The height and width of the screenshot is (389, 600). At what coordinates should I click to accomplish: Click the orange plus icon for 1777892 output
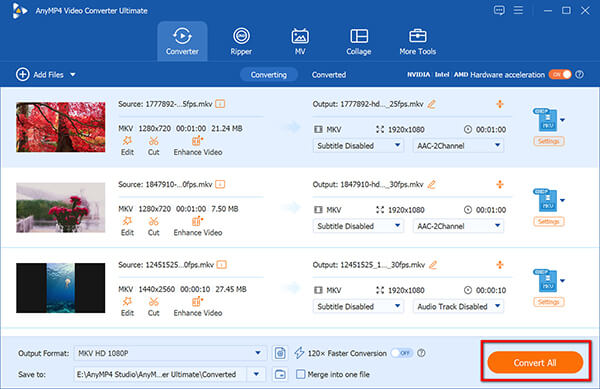click(x=500, y=104)
